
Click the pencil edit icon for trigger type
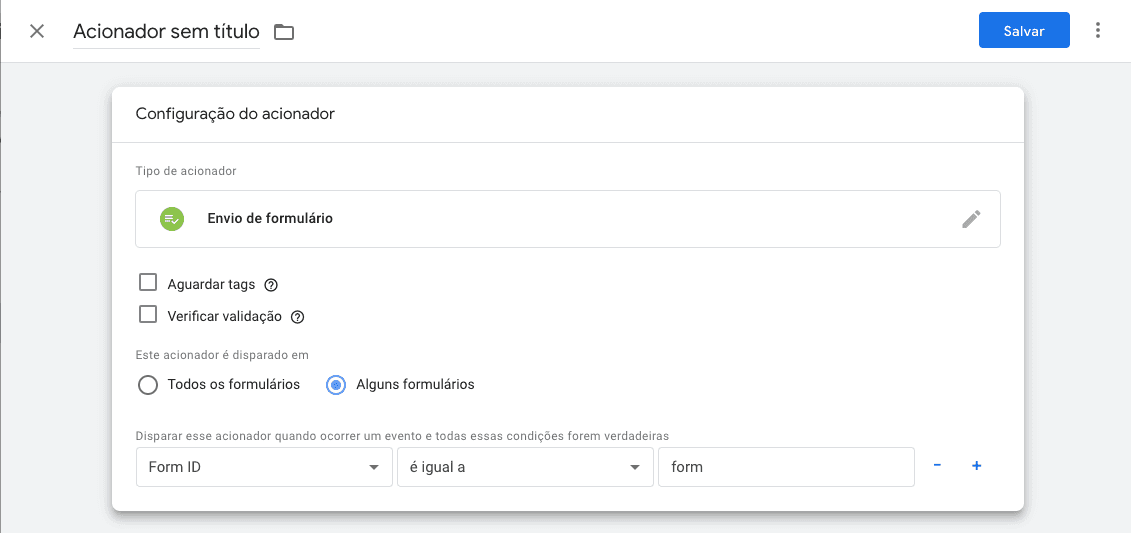[971, 219]
